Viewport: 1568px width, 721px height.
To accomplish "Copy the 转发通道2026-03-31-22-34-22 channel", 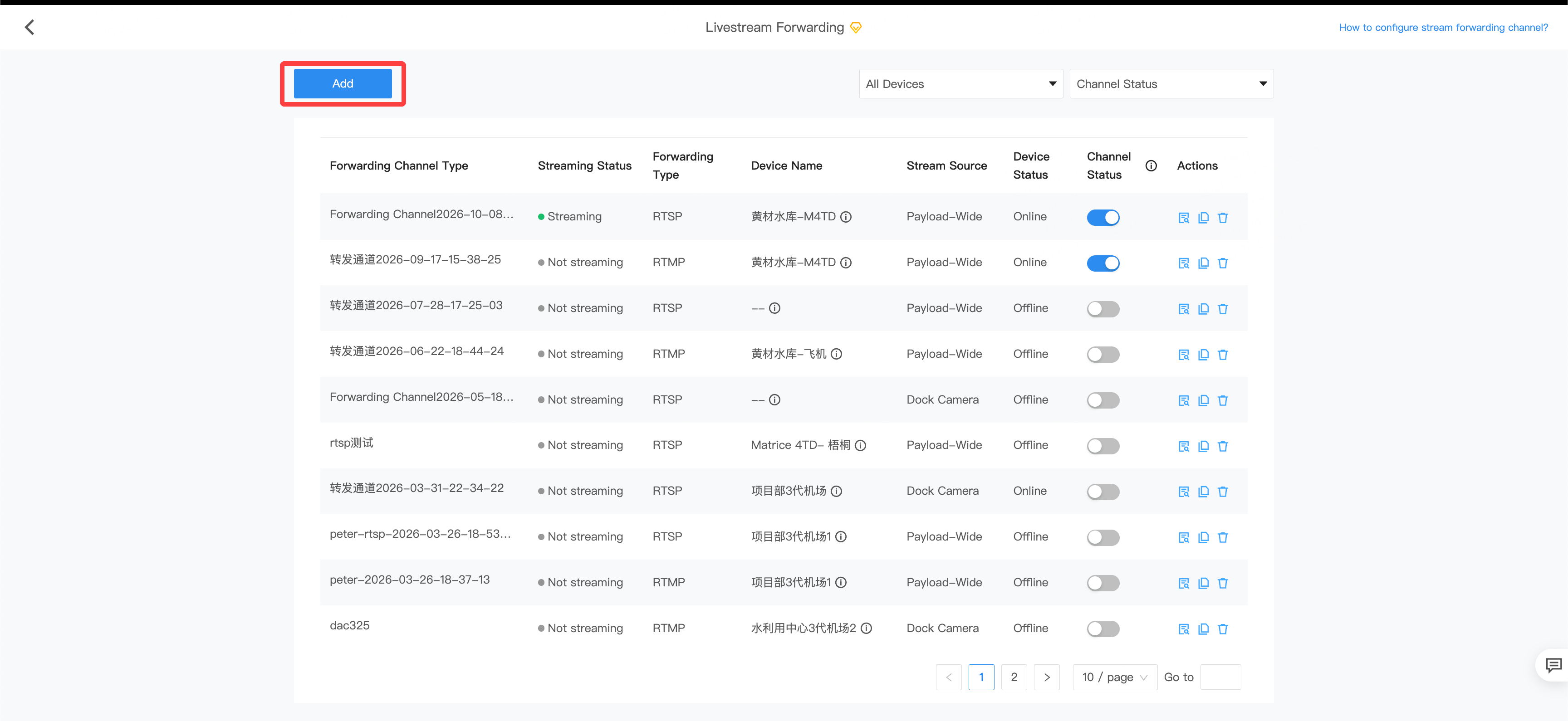I will [1203, 492].
